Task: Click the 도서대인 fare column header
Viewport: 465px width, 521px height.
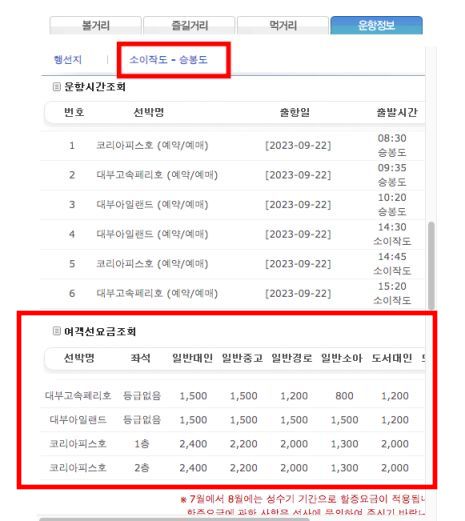Action: pos(392,358)
